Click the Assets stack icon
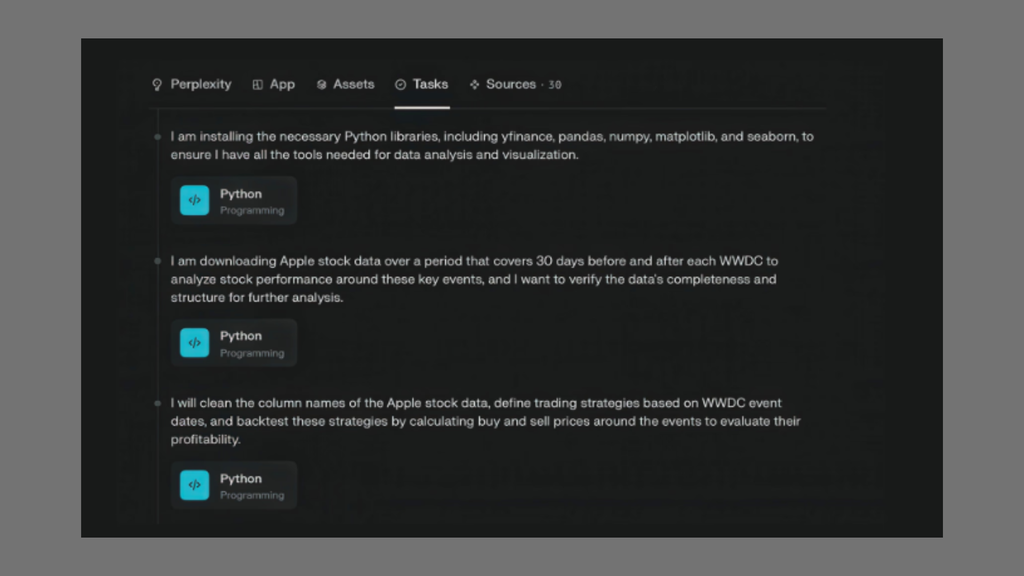 (x=321, y=85)
